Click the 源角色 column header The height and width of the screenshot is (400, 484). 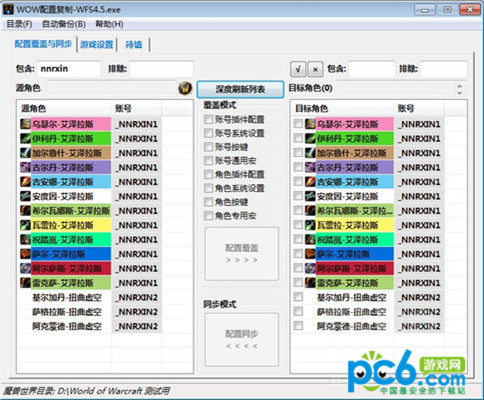pyautogui.click(x=64, y=108)
